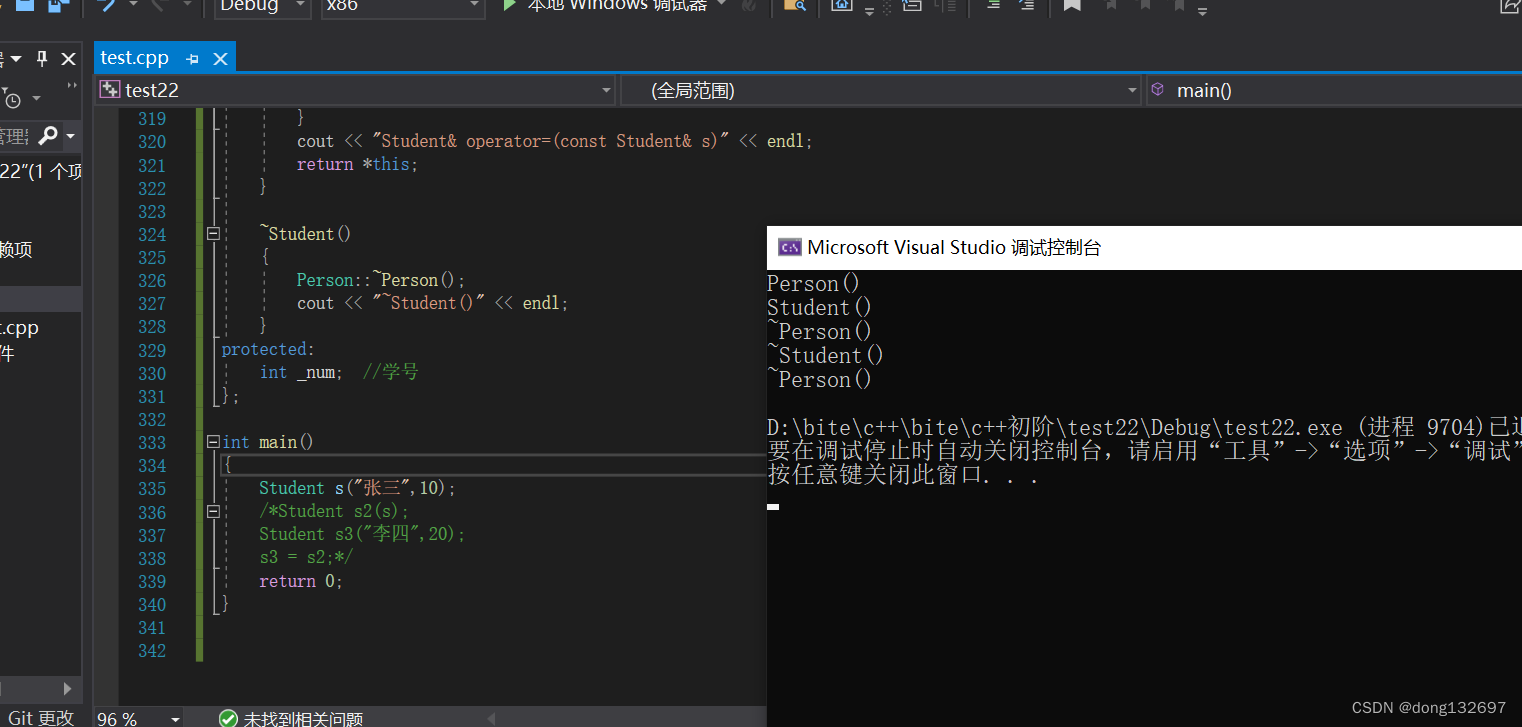
Task: Click the 按任意键关闭此窗口 console message
Action: 904,474
